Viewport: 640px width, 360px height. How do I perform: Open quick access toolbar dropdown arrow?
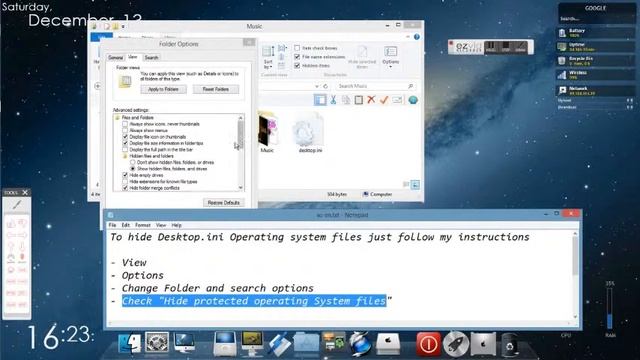click(x=123, y=27)
